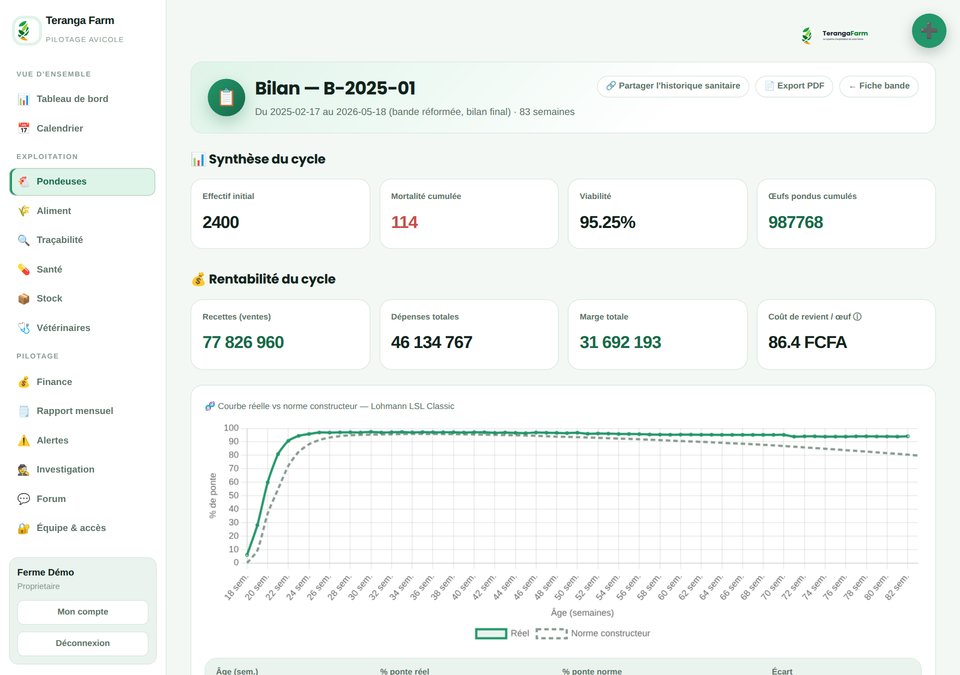Go to the Calendrier section
Viewport: 960px width, 675px height.
83,129
